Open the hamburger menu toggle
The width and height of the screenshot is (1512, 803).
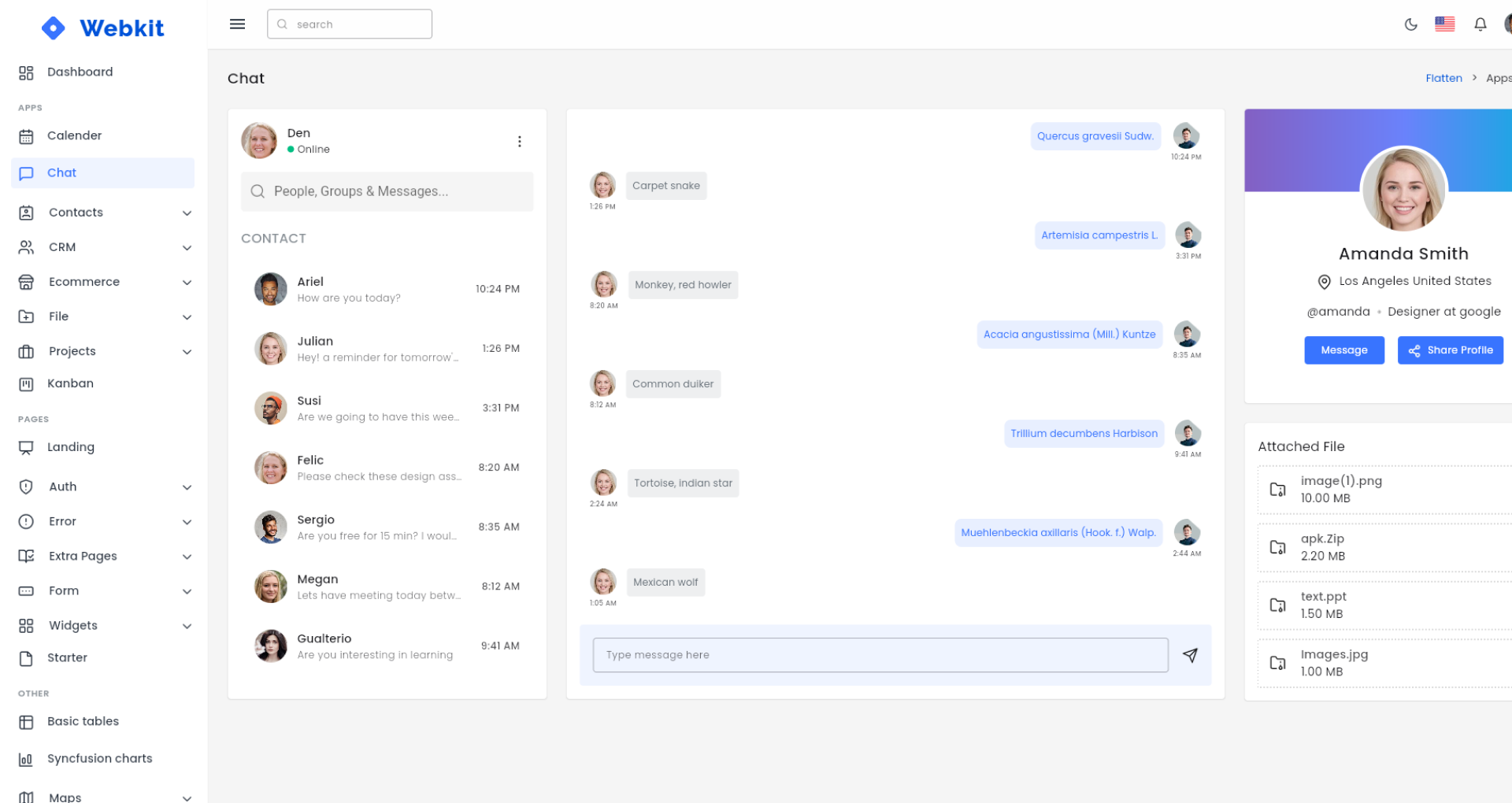click(x=237, y=24)
